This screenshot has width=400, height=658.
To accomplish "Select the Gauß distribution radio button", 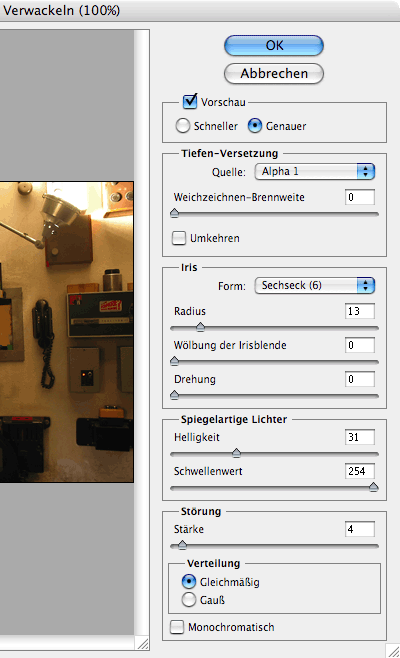I will (189, 600).
